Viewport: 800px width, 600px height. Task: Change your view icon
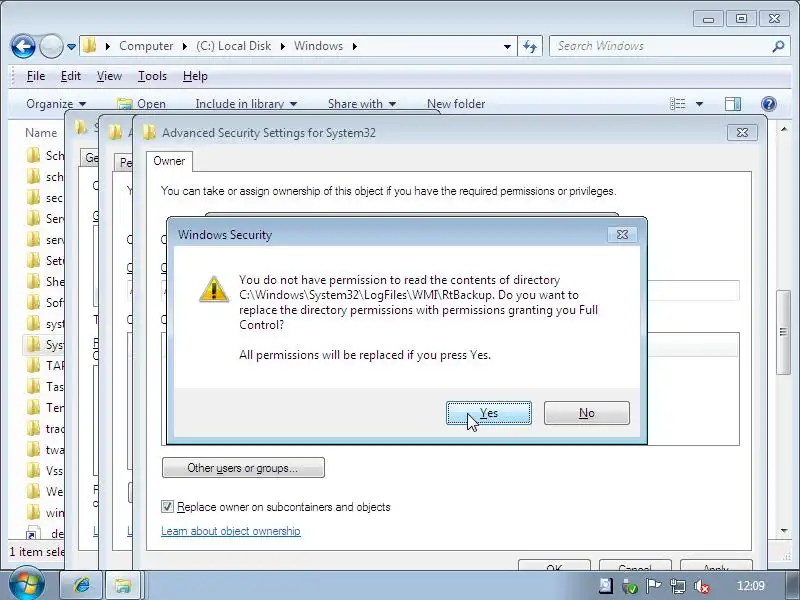(677, 104)
